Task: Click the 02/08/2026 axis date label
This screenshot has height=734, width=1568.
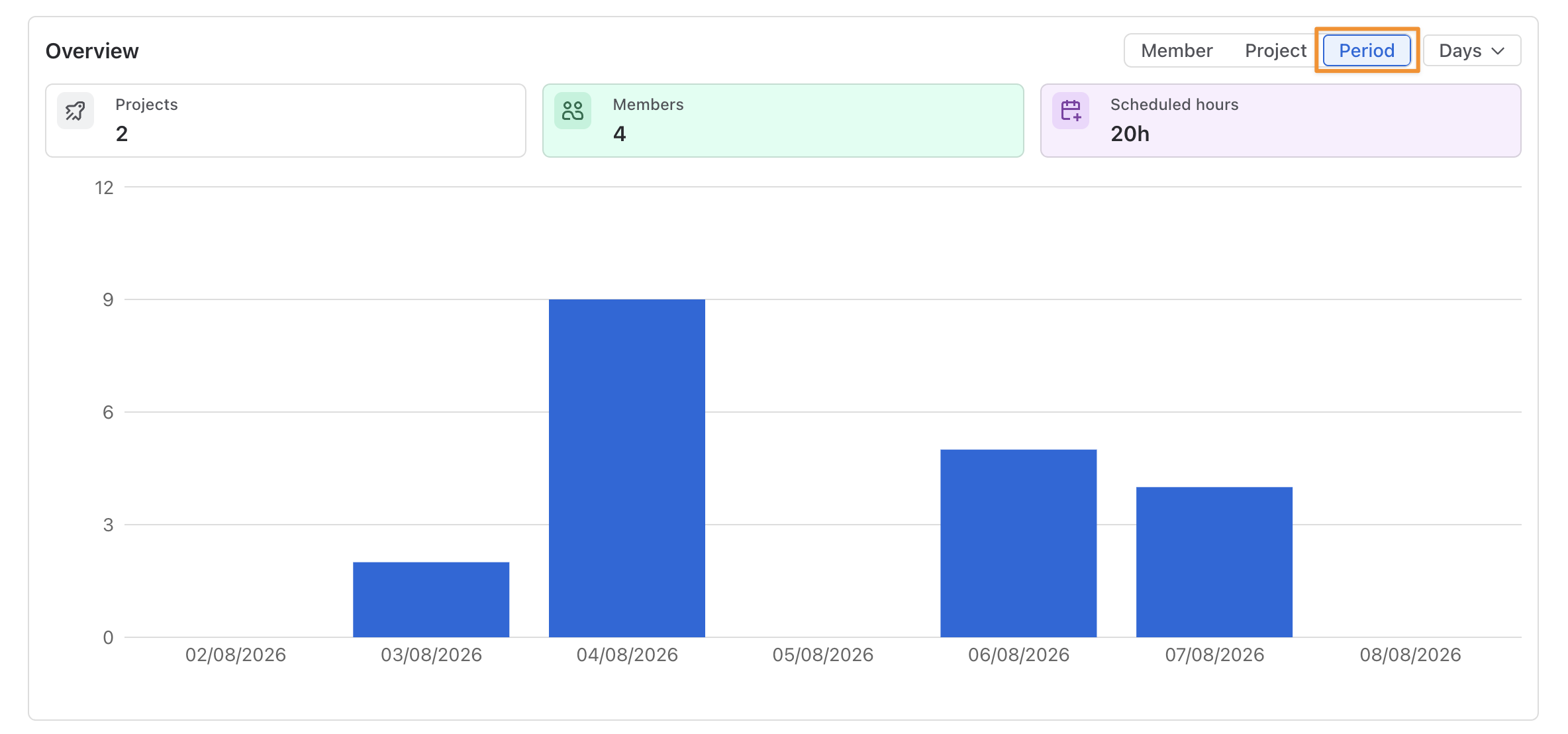Action: (x=236, y=655)
